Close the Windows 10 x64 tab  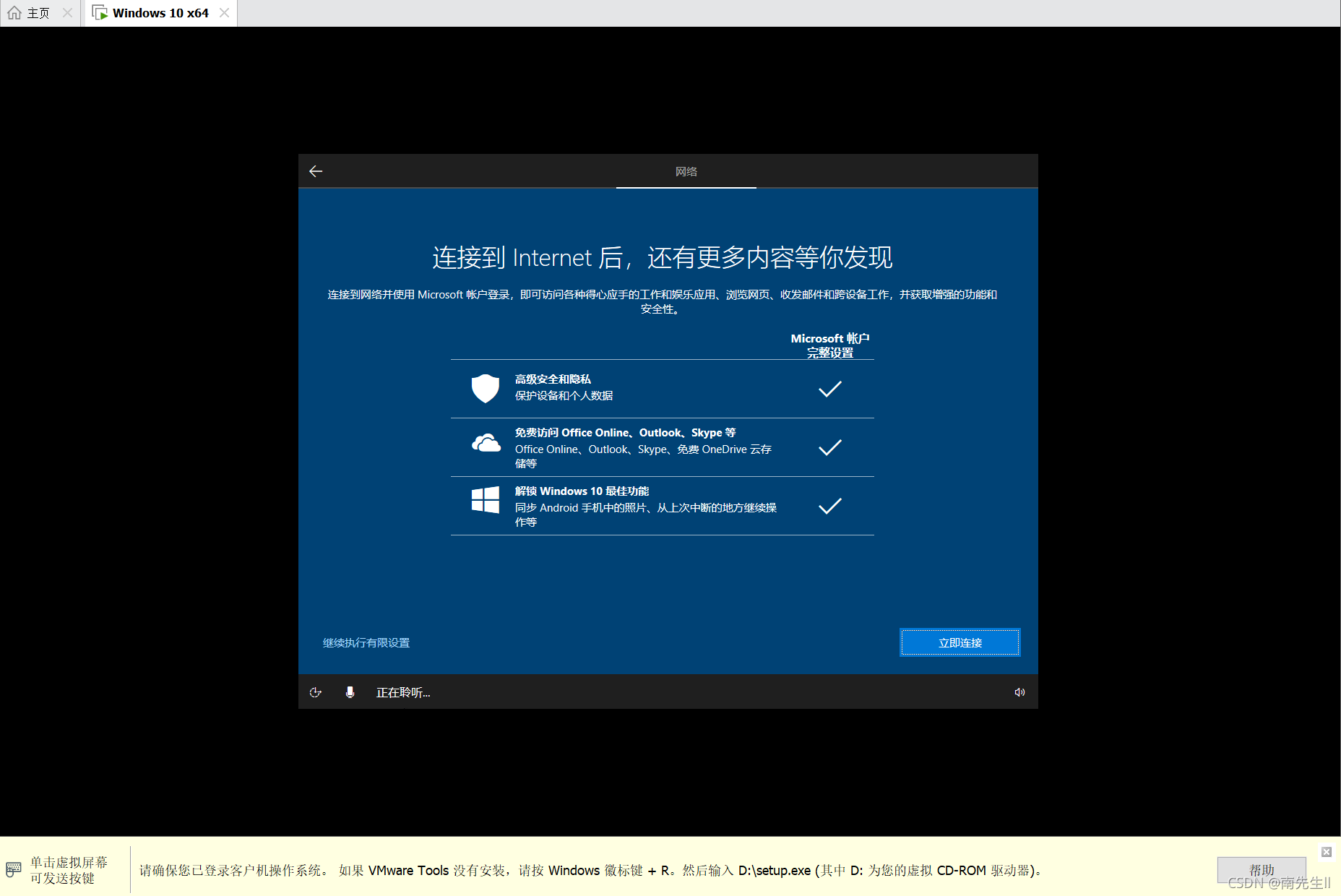pos(224,13)
